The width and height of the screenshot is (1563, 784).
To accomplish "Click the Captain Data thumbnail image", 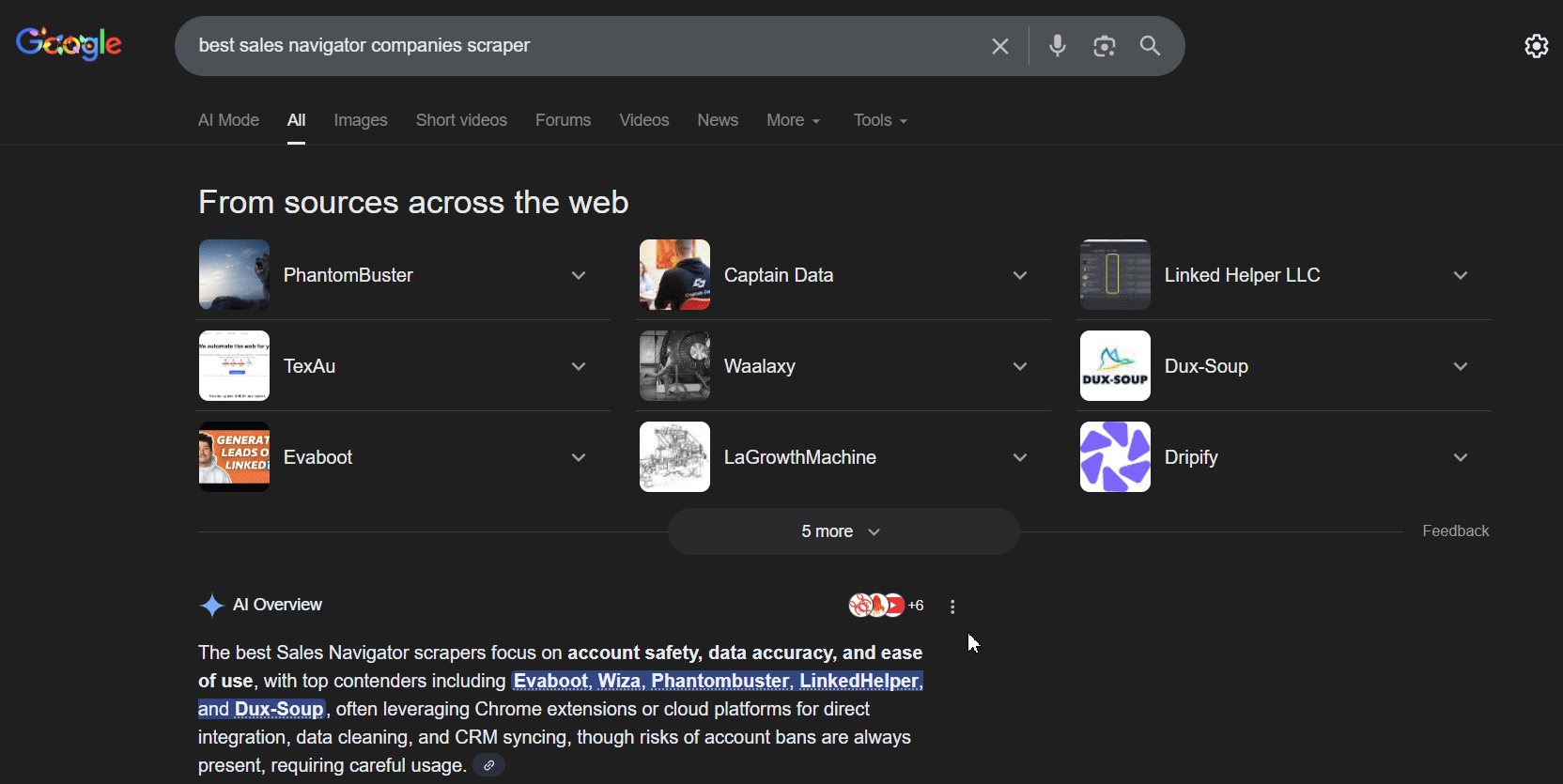I will click(x=674, y=274).
